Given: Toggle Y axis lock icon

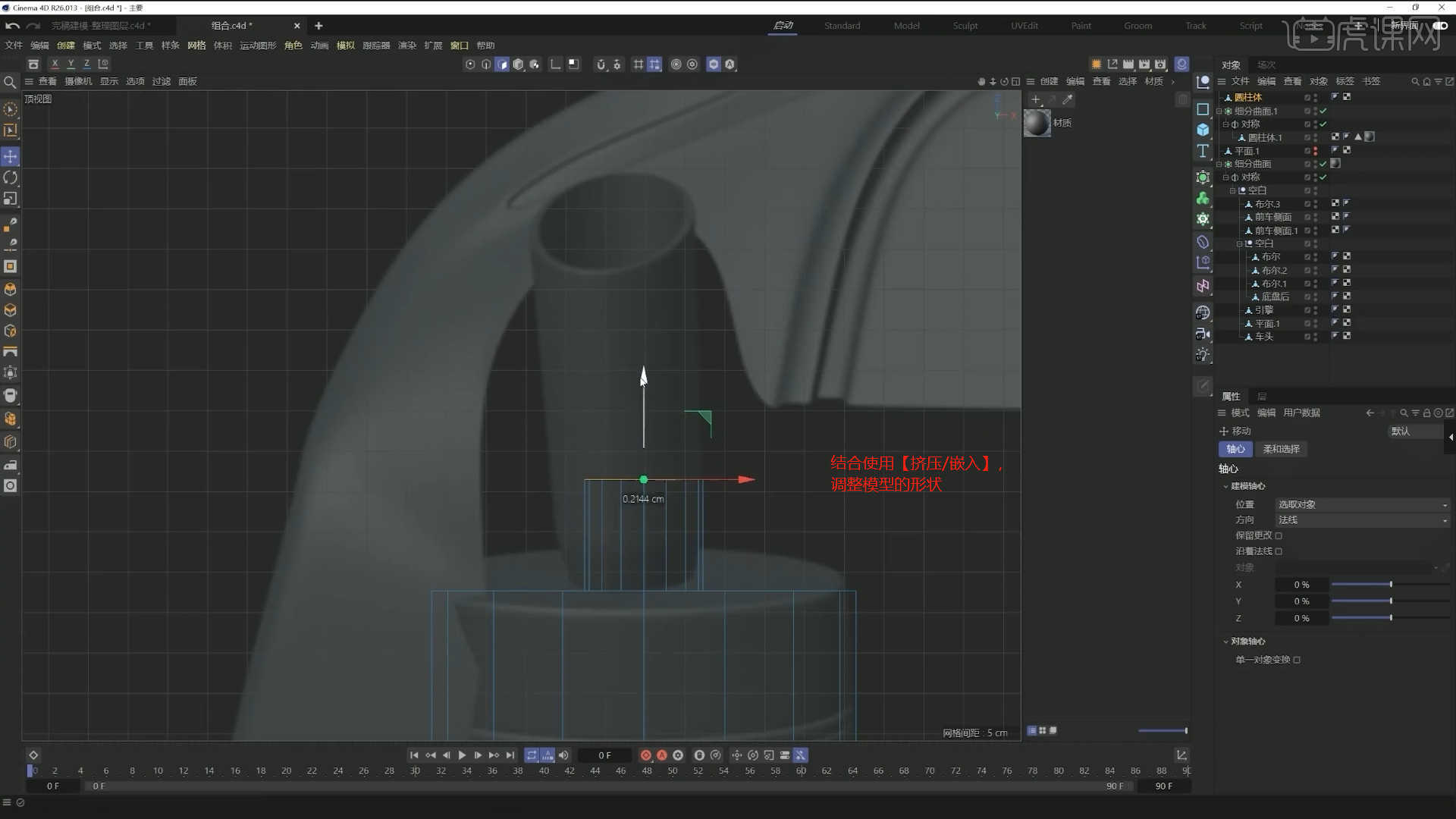Looking at the screenshot, I should [71, 64].
